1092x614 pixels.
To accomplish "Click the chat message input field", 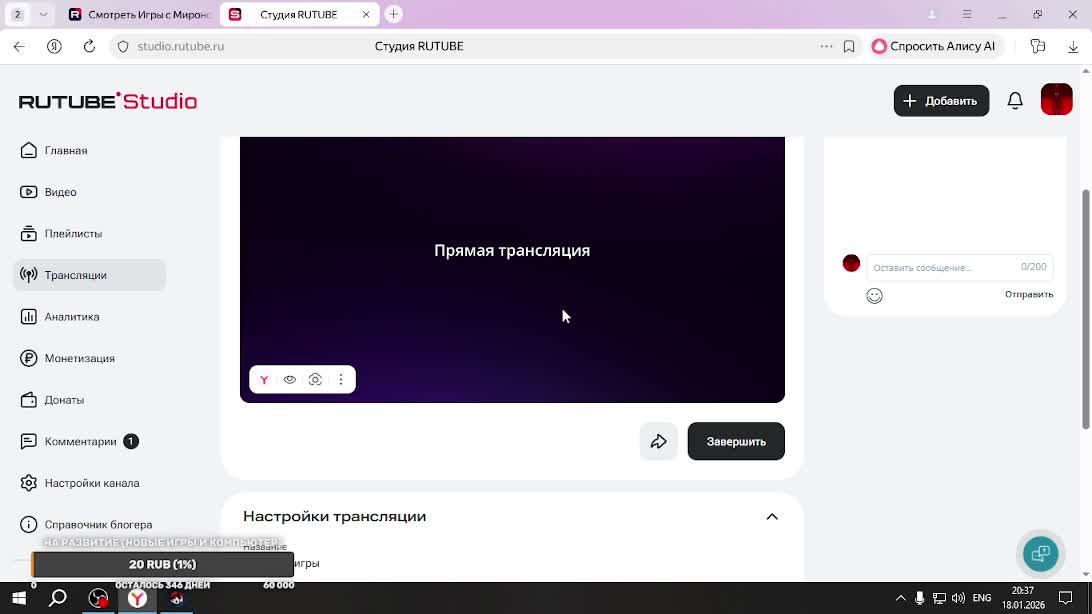I will 960,267.
